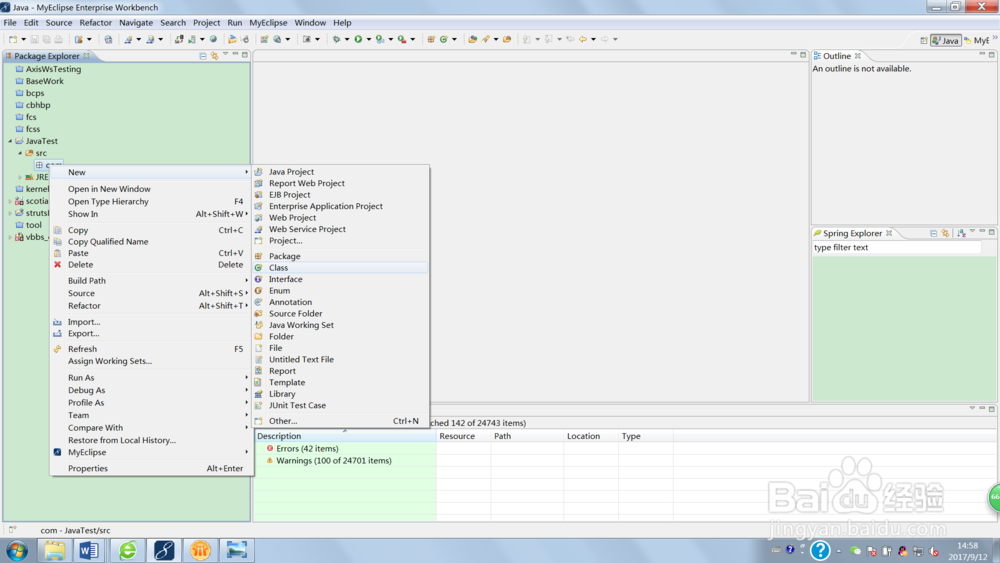Viewport: 1000px width, 563px height.
Task: Click the Resource column header
Action: click(x=464, y=436)
